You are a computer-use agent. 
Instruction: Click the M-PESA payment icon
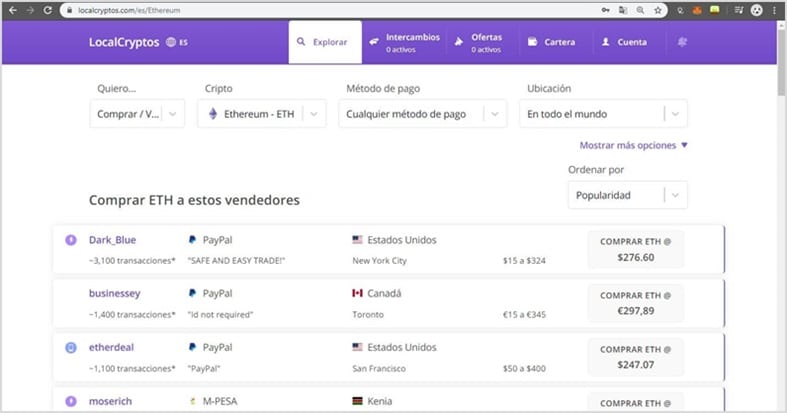tap(192, 401)
